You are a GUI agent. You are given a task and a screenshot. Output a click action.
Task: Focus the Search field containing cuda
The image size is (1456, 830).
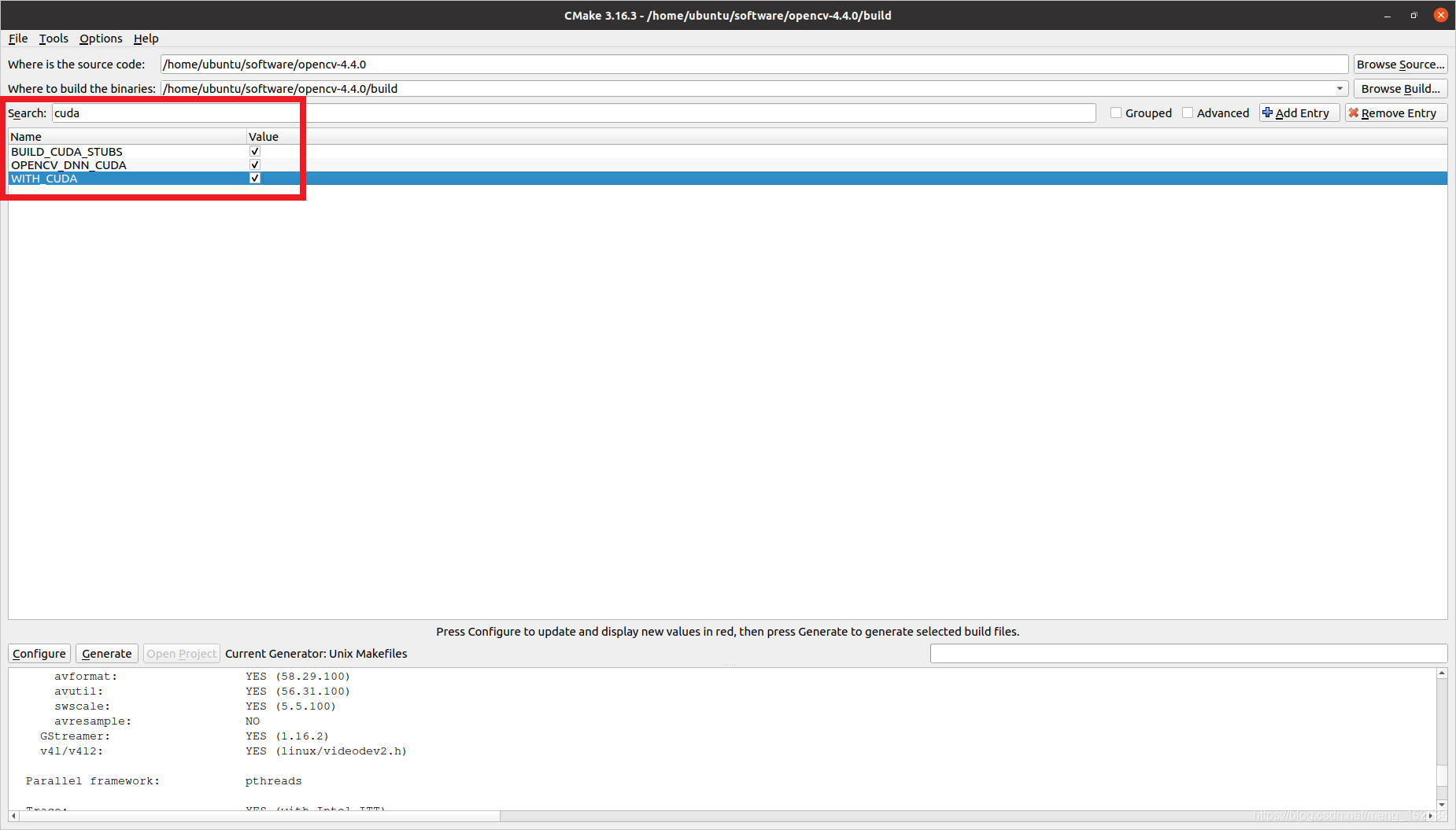tap(574, 113)
